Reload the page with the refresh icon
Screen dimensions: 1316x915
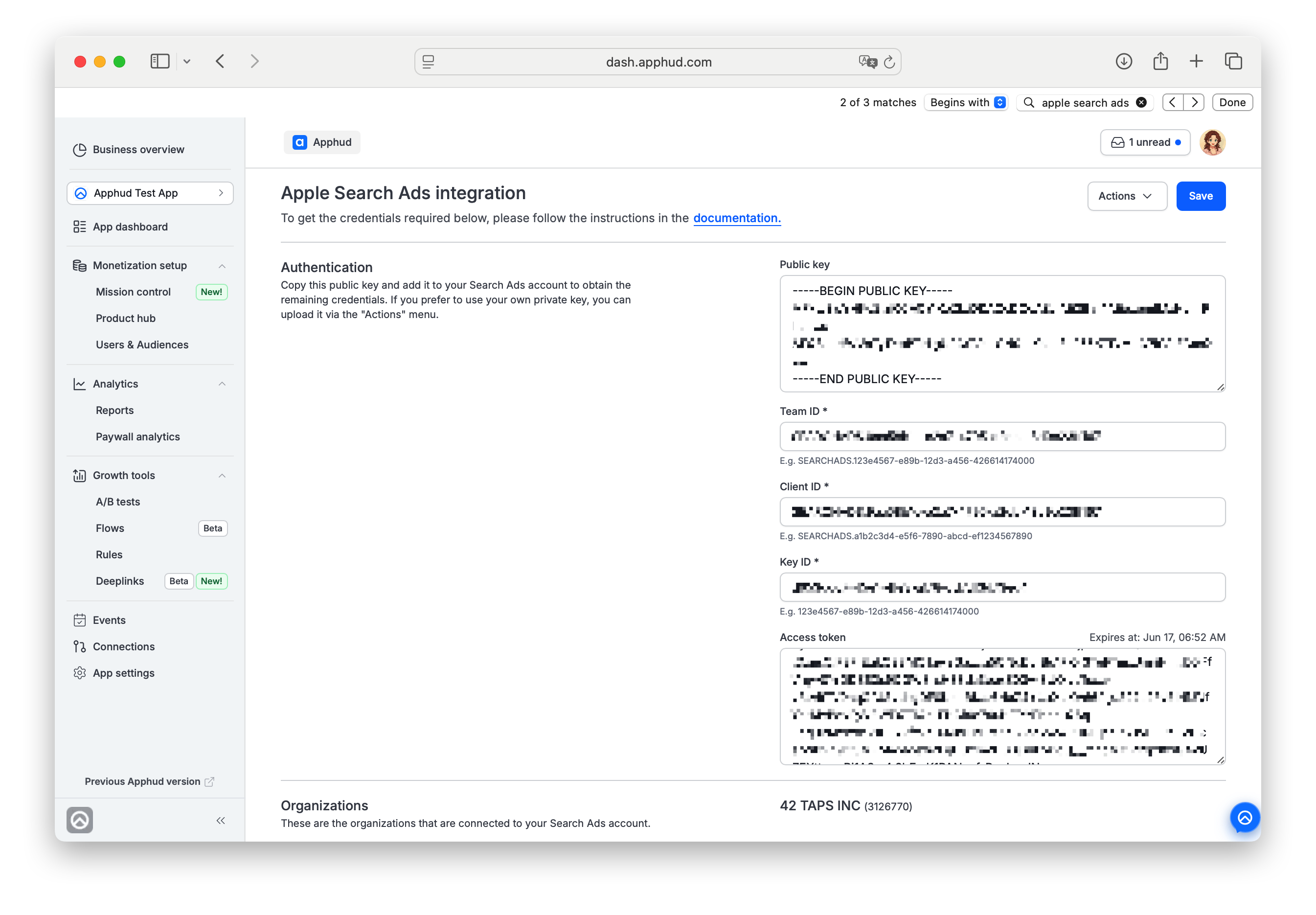point(889,62)
